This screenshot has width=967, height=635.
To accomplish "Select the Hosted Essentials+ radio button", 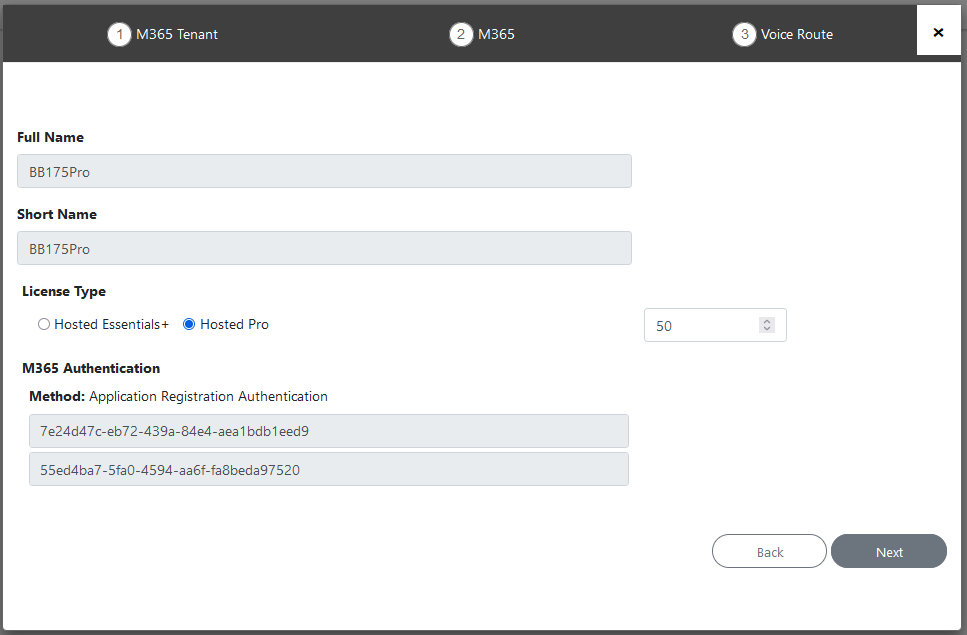I will [x=44, y=324].
